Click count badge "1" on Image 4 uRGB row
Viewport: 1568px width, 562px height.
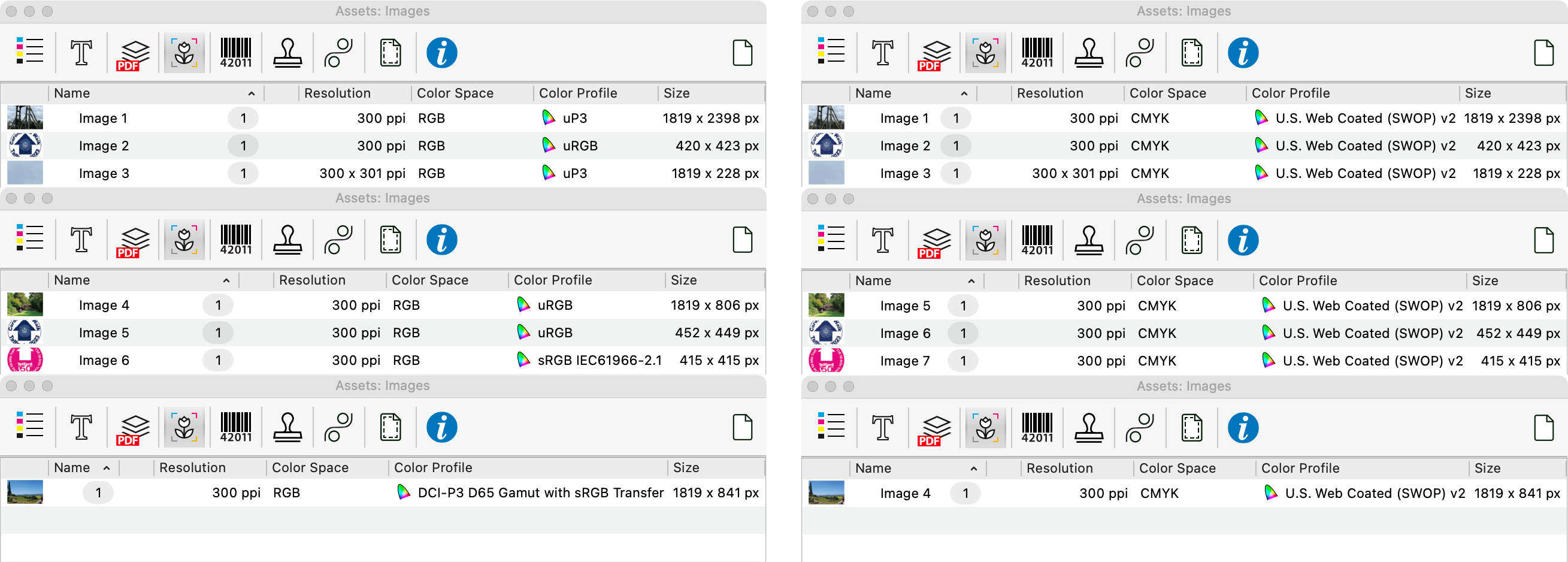(218, 305)
